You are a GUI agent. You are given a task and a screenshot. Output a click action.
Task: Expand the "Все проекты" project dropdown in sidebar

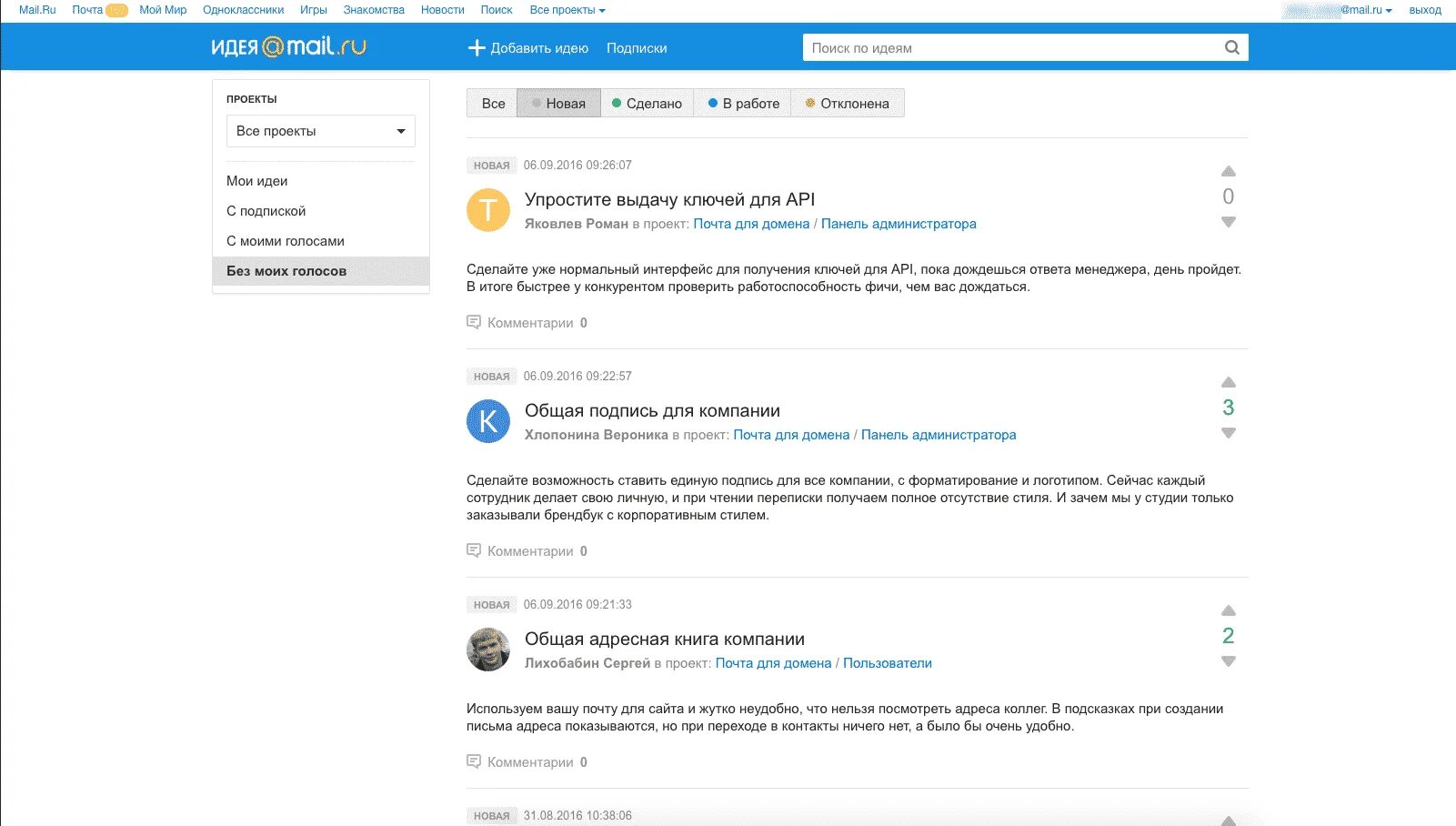click(321, 131)
